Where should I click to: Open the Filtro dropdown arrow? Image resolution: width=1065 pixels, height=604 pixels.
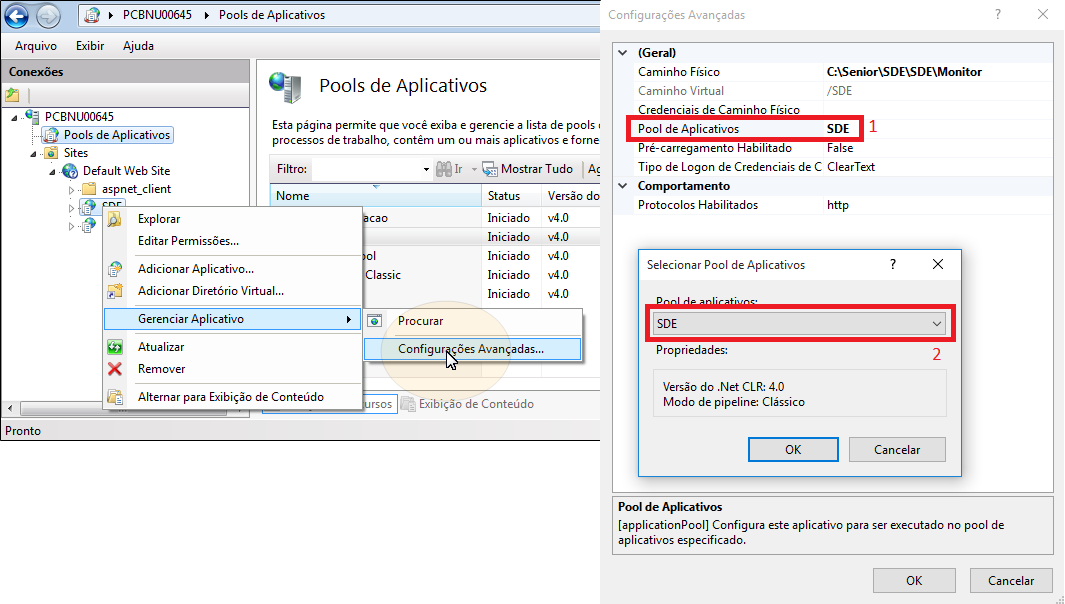(426, 169)
